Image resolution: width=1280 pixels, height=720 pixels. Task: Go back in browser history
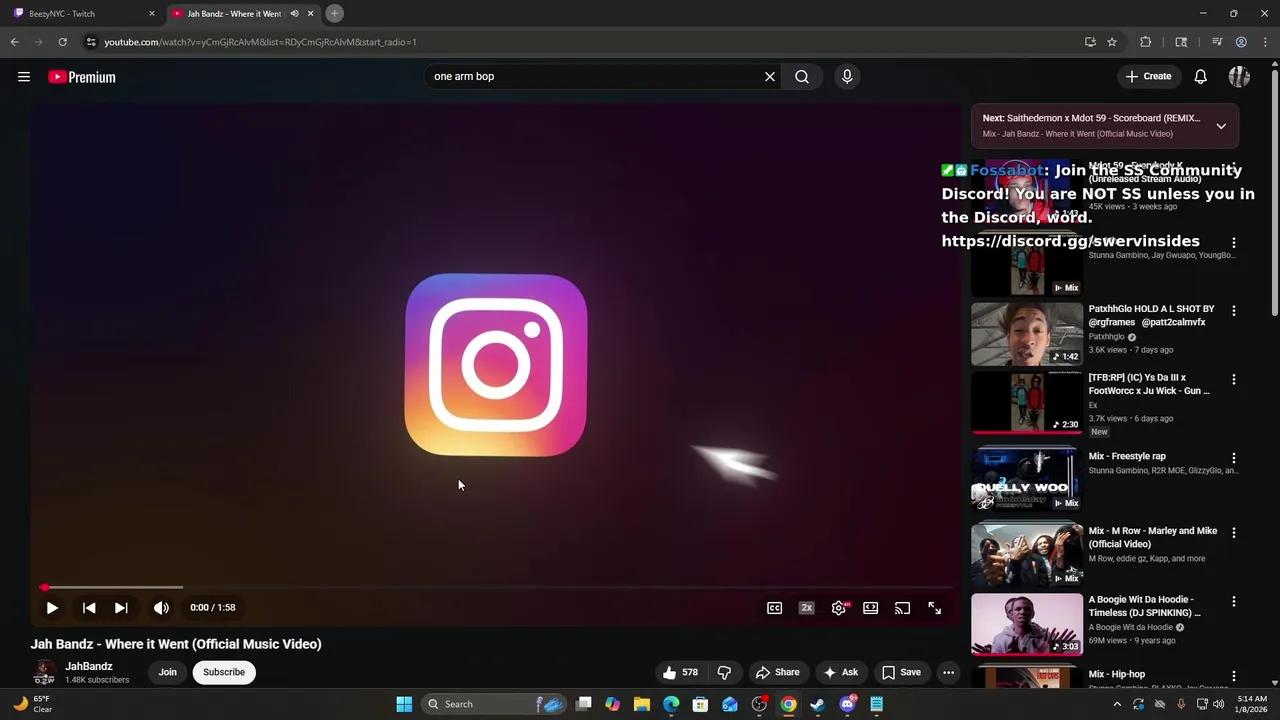pyautogui.click(x=14, y=42)
